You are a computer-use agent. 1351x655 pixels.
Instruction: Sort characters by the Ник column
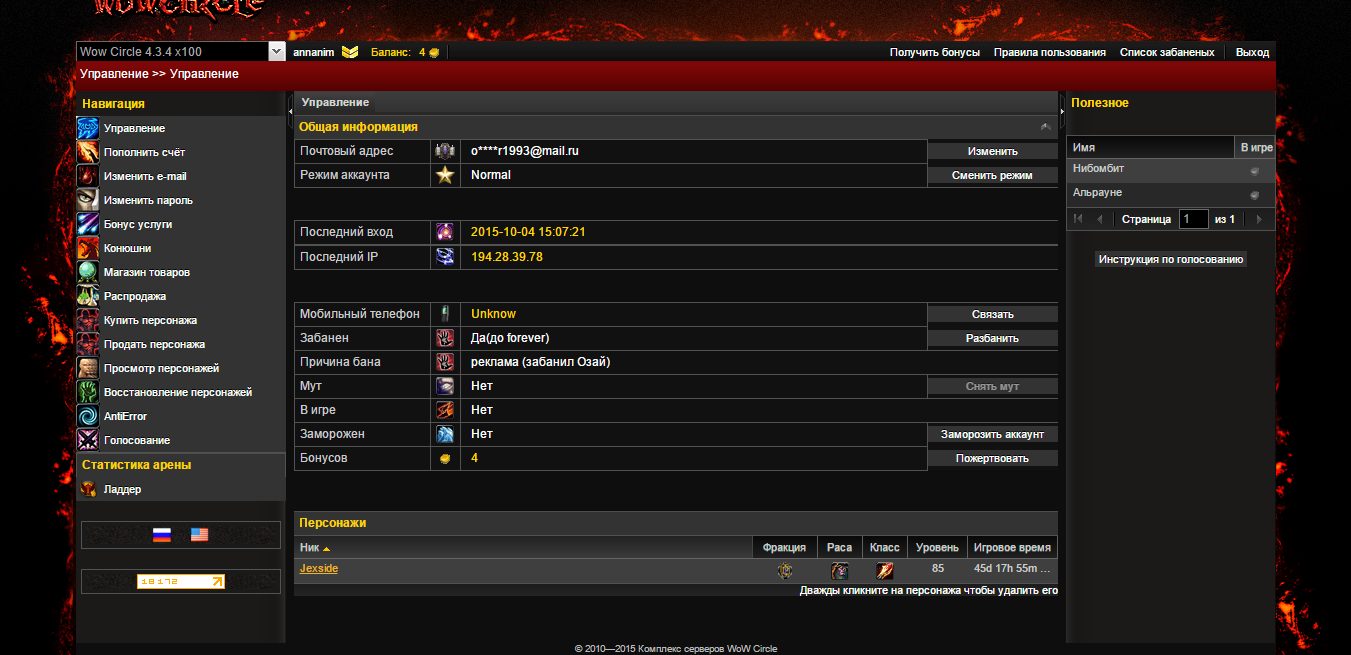click(314, 548)
